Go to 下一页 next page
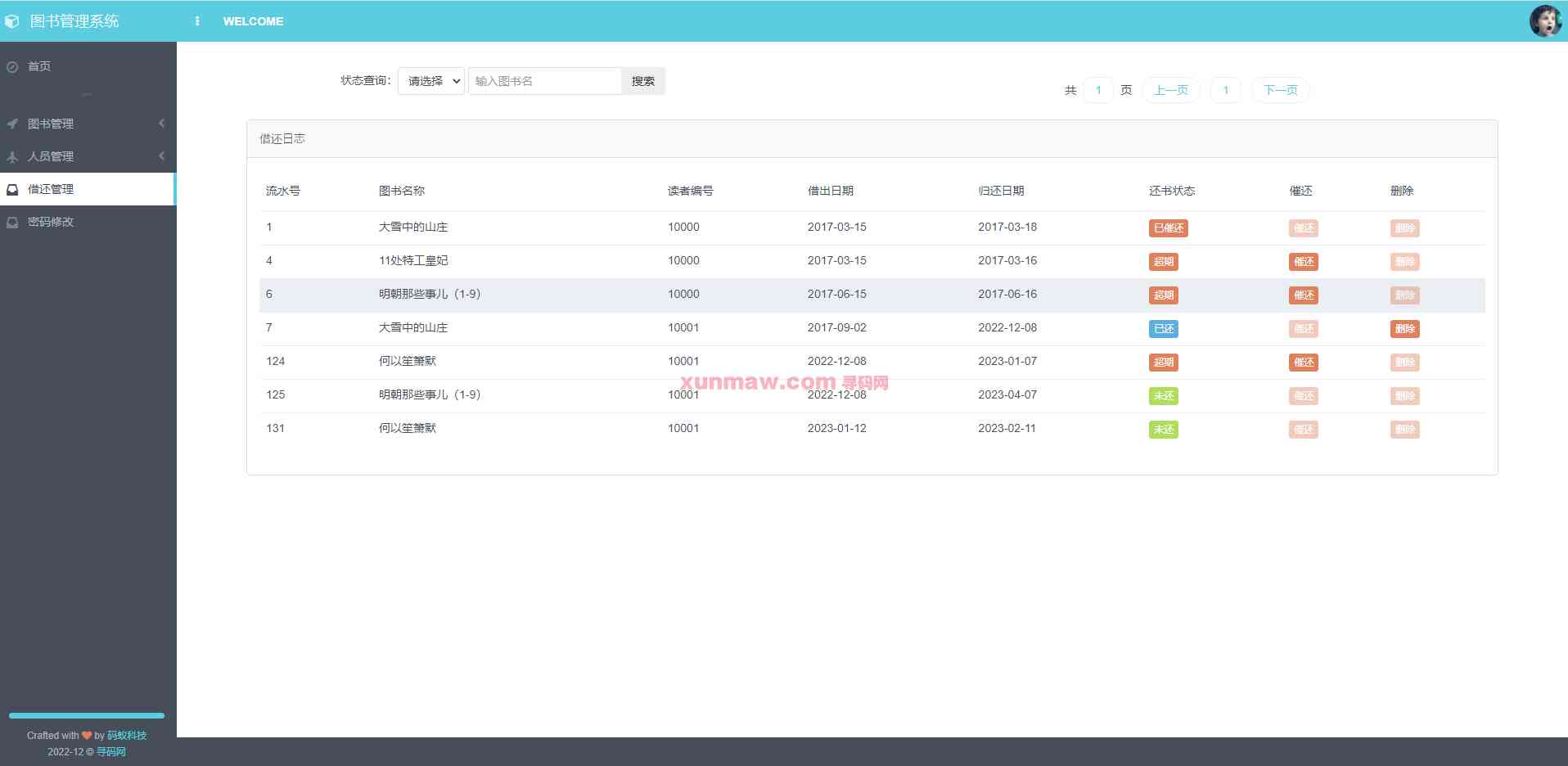This screenshot has height=766, width=1568. click(x=1280, y=90)
